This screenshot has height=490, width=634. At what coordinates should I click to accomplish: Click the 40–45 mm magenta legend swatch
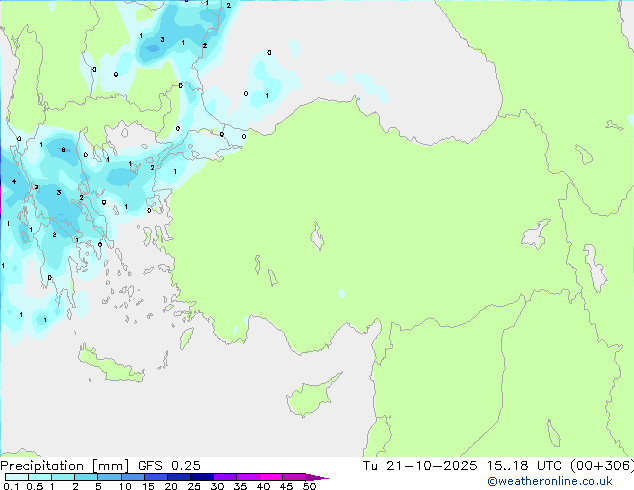[271, 477]
